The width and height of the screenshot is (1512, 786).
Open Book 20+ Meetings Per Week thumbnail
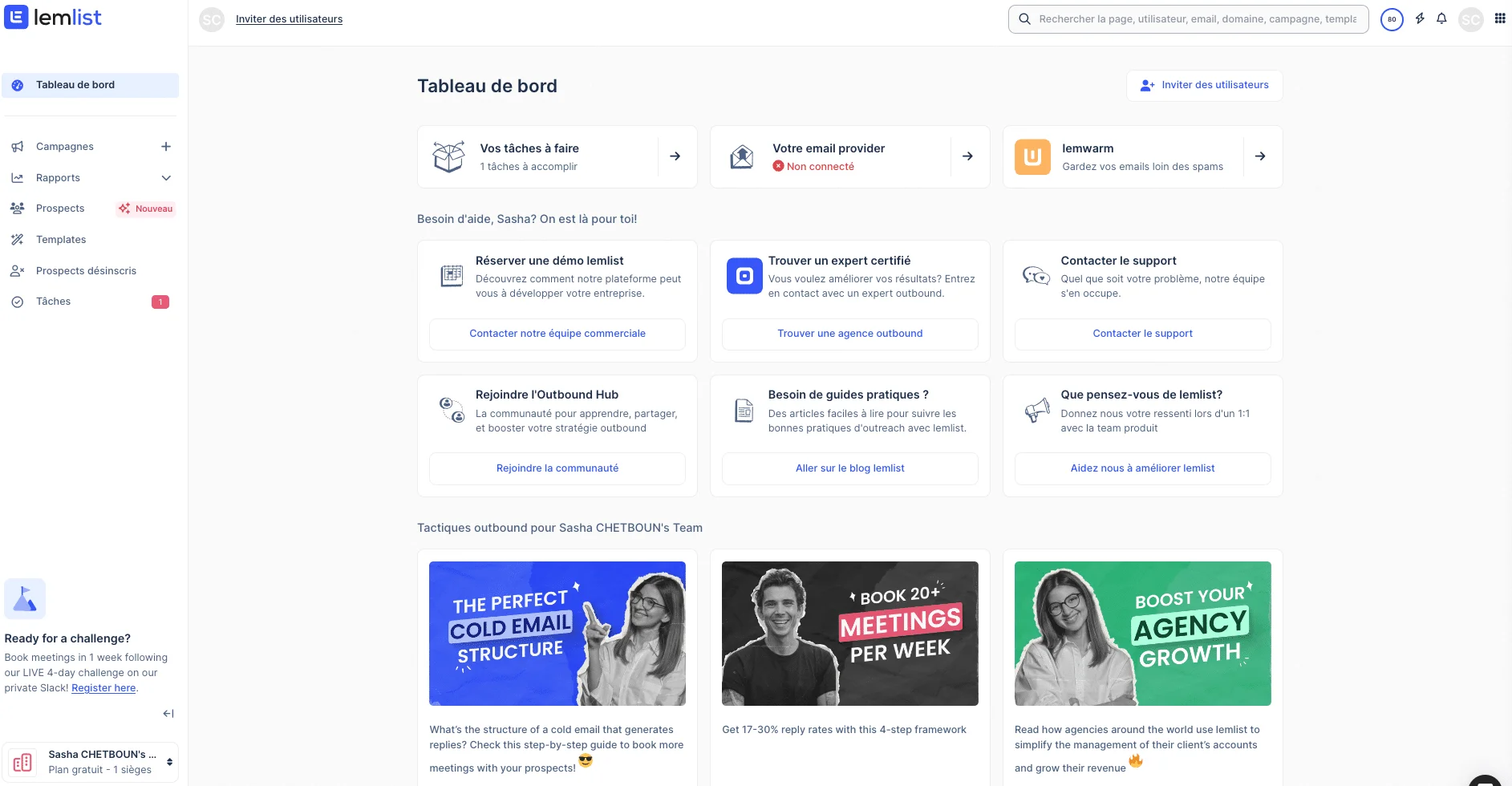850,634
